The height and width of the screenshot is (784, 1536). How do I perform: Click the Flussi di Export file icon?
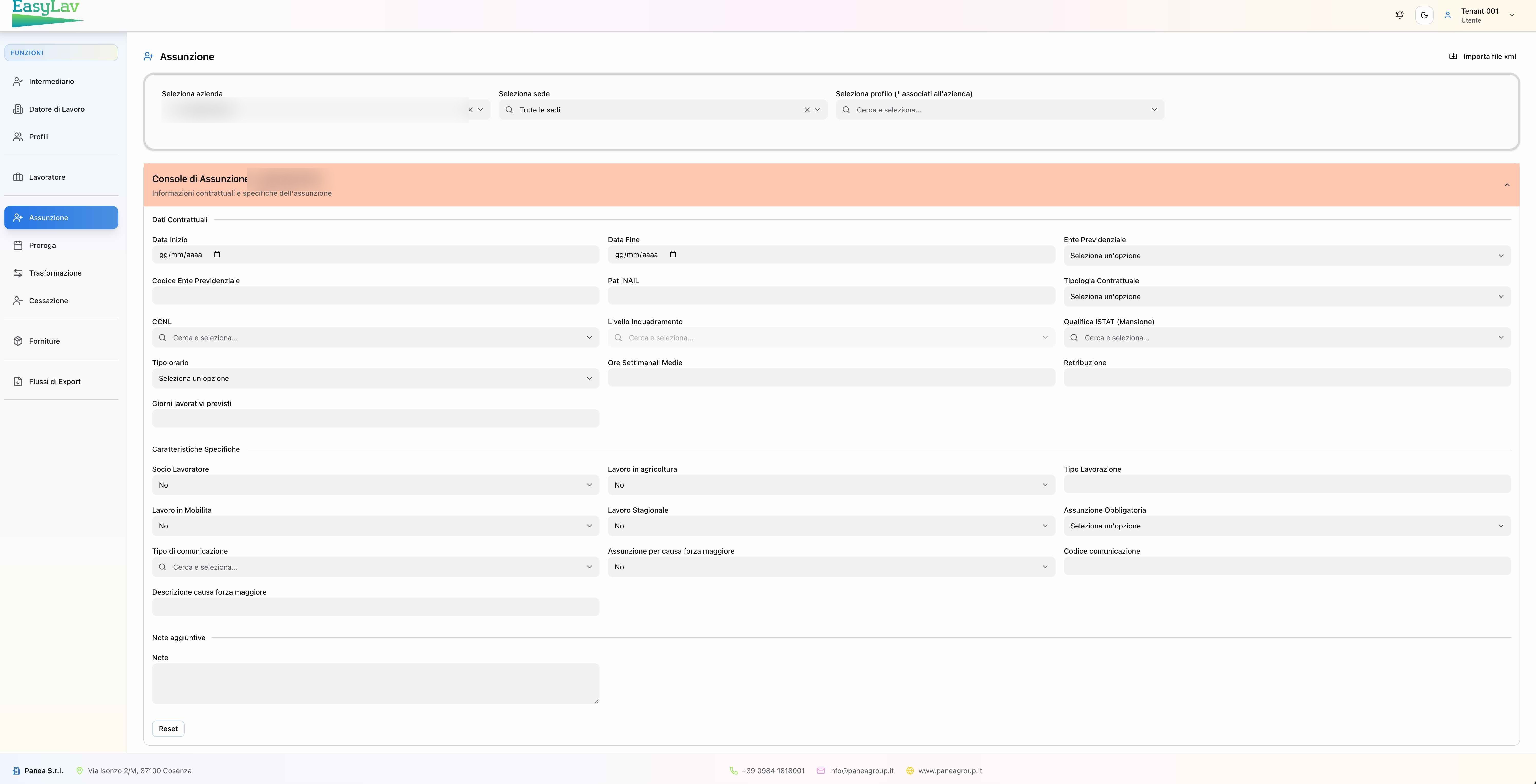pos(18,382)
